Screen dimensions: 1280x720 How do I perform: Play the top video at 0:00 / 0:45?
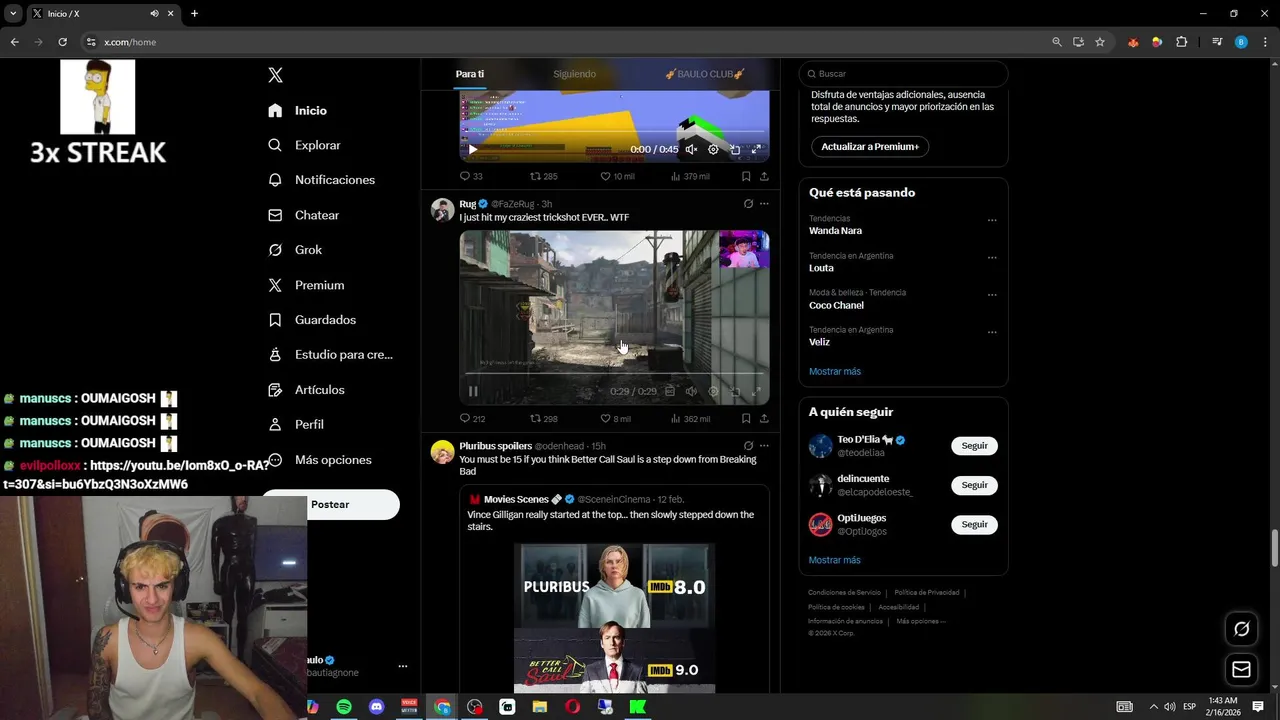[x=473, y=149]
